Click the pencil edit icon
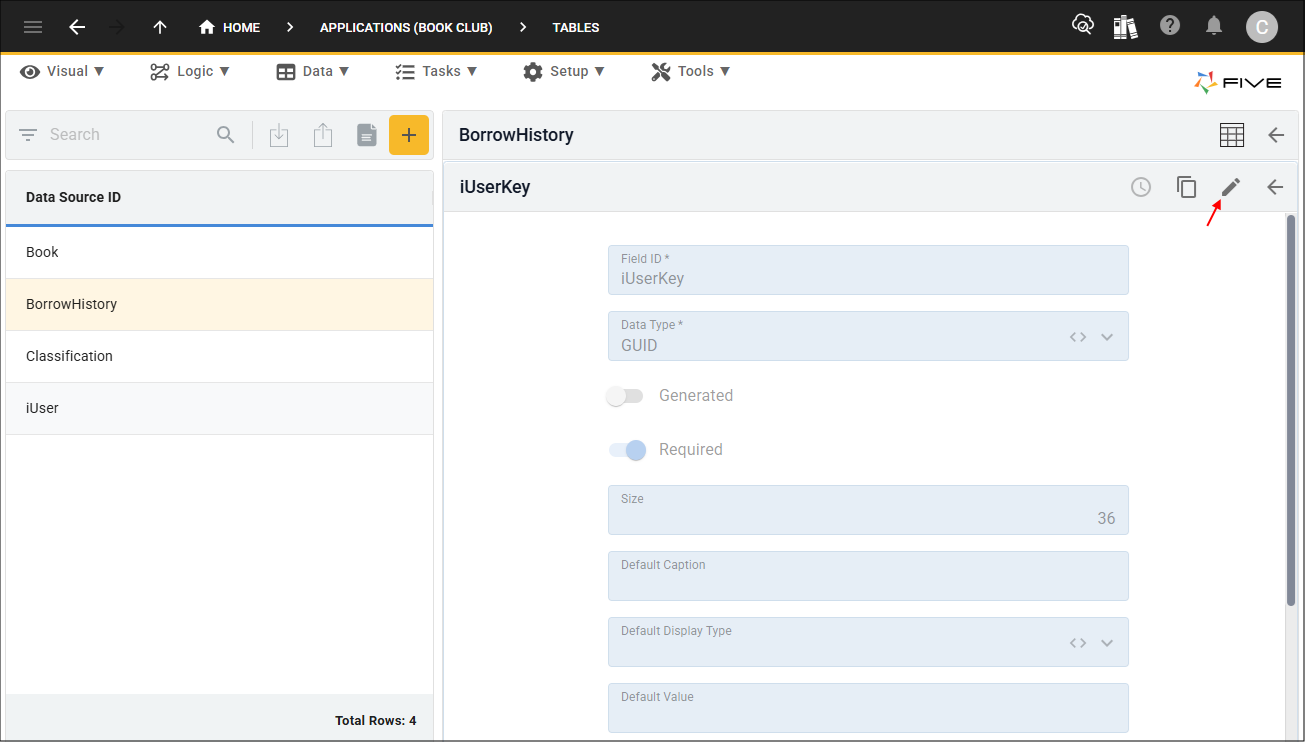Image resolution: width=1305 pixels, height=742 pixels. tap(1231, 187)
